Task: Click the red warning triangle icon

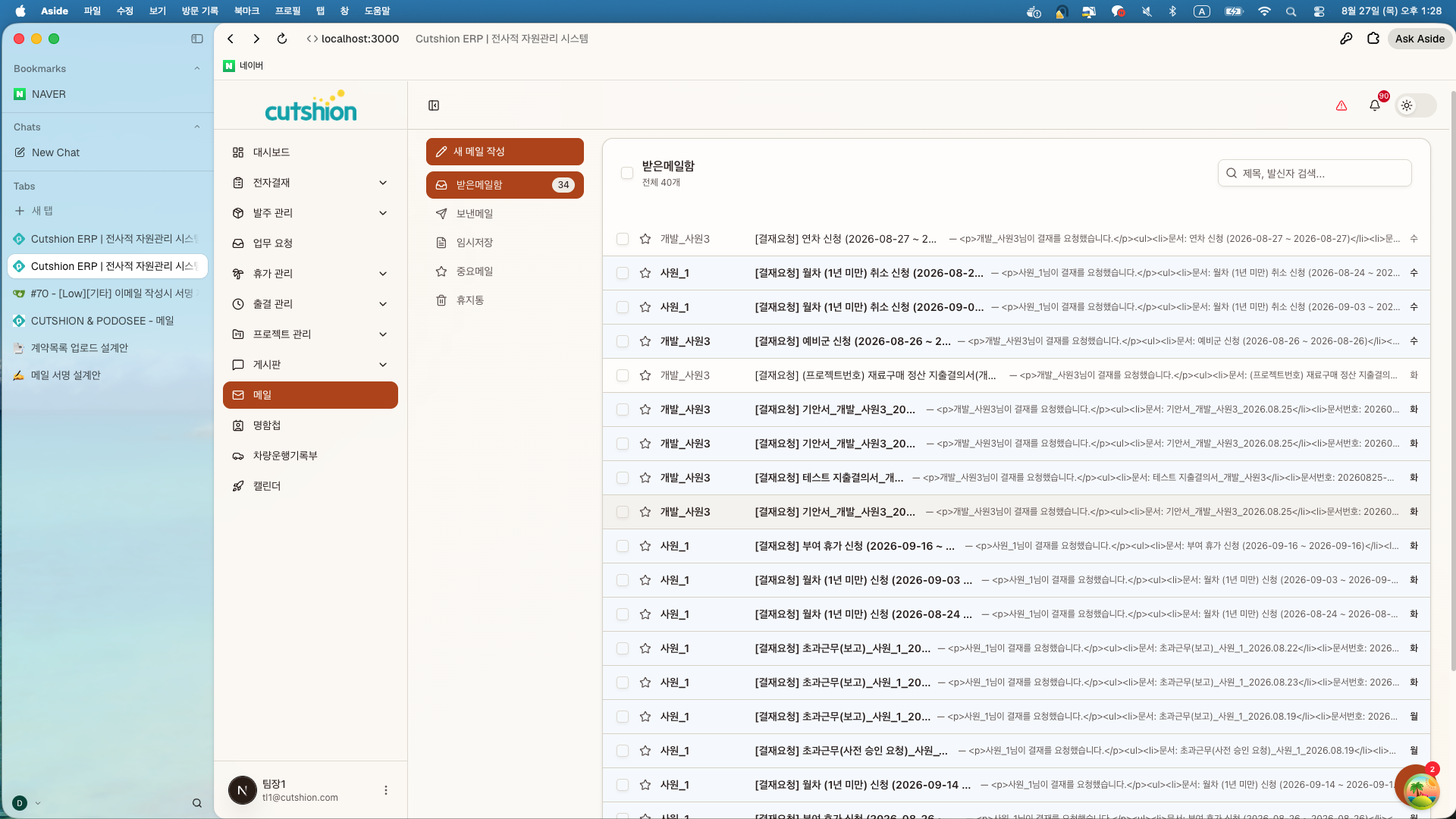Action: [1341, 105]
